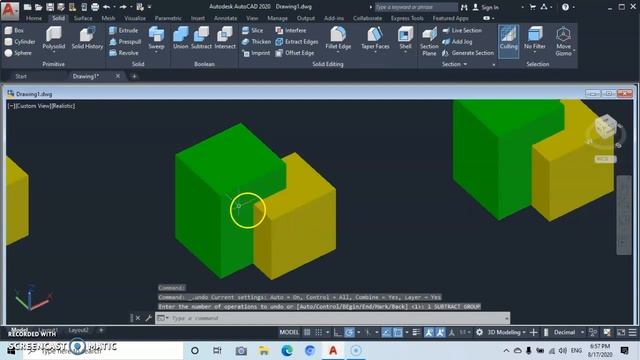
Task: Toggle Live Section
Action: [462, 30]
